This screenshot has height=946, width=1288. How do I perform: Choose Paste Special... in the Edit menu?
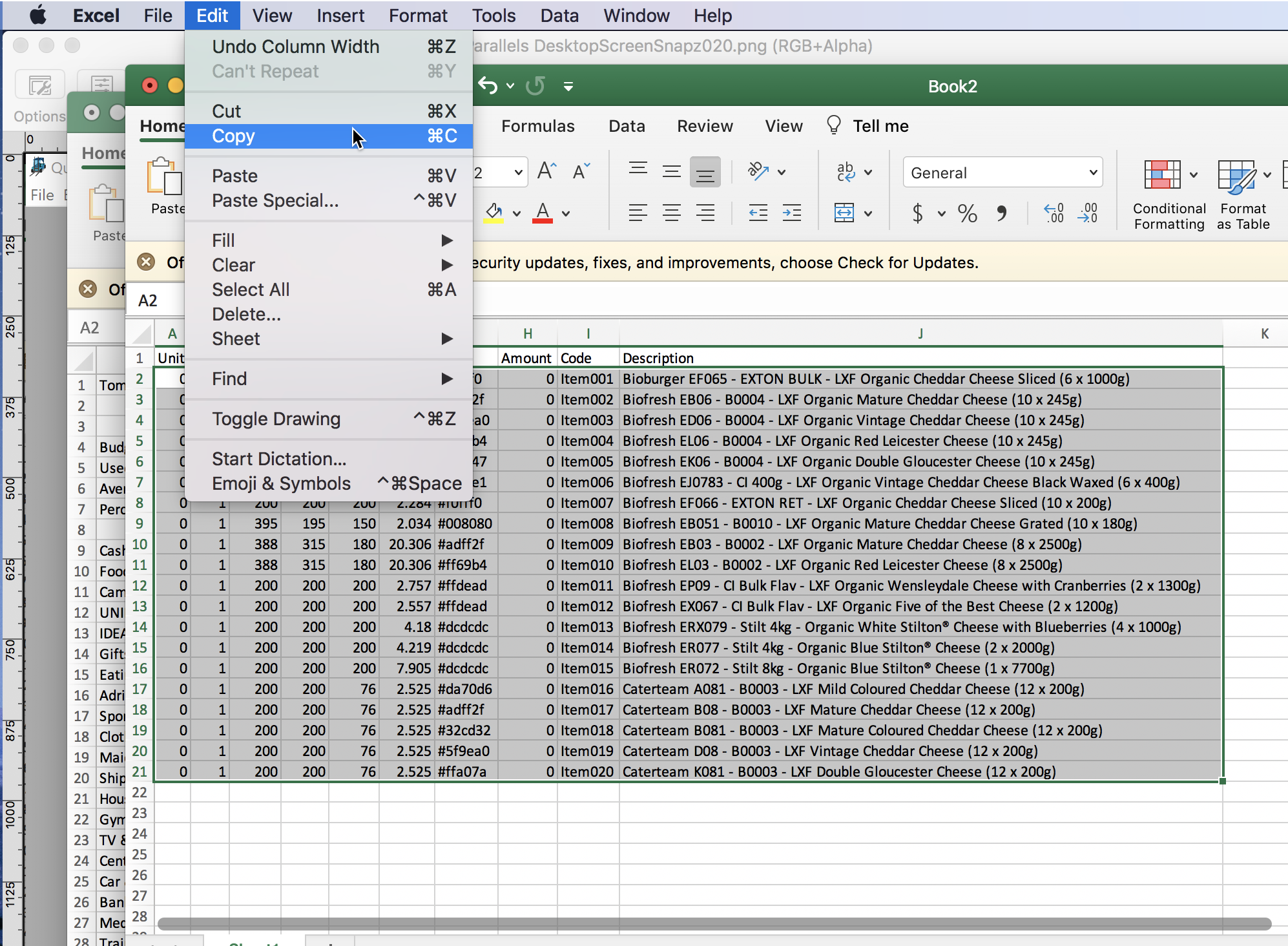[329, 200]
